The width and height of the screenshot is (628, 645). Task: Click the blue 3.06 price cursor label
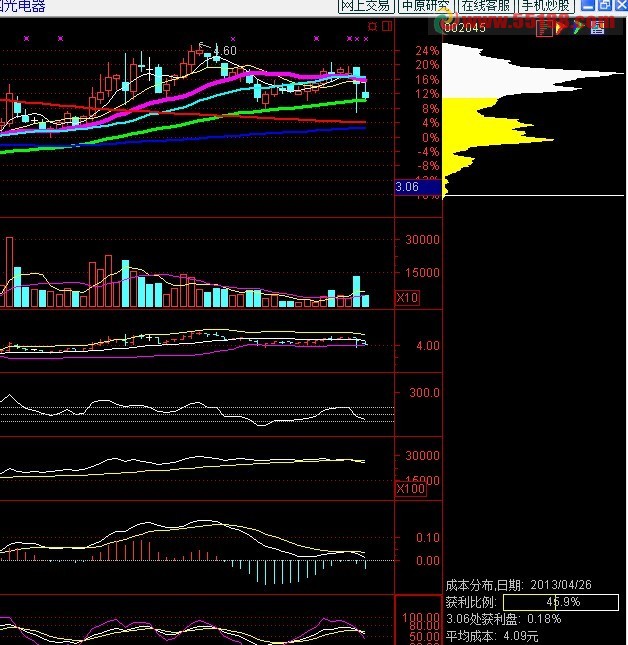click(418, 187)
